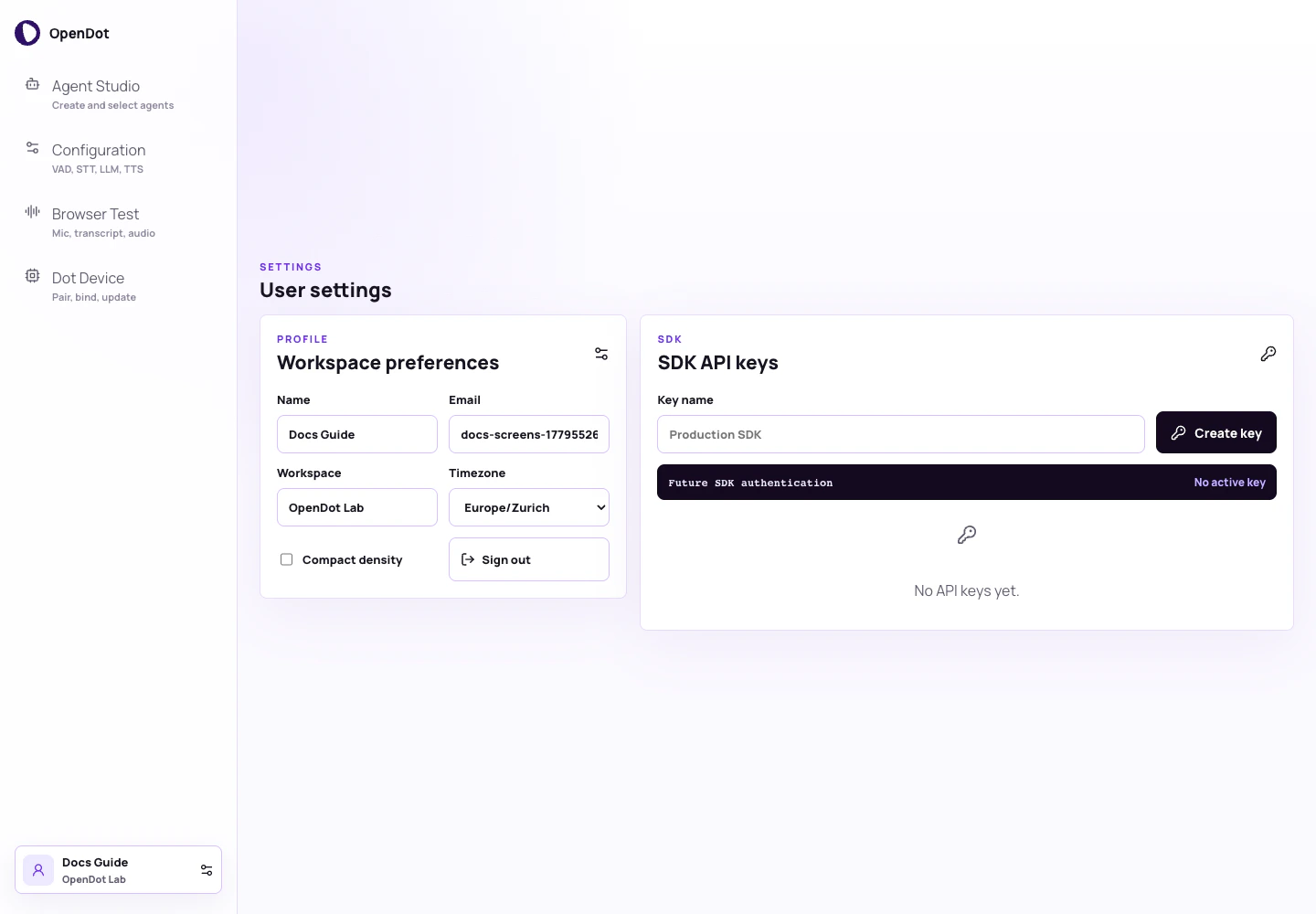Click the user avatar icon in account card
Viewport: 1316px width, 914px height.
[38, 870]
